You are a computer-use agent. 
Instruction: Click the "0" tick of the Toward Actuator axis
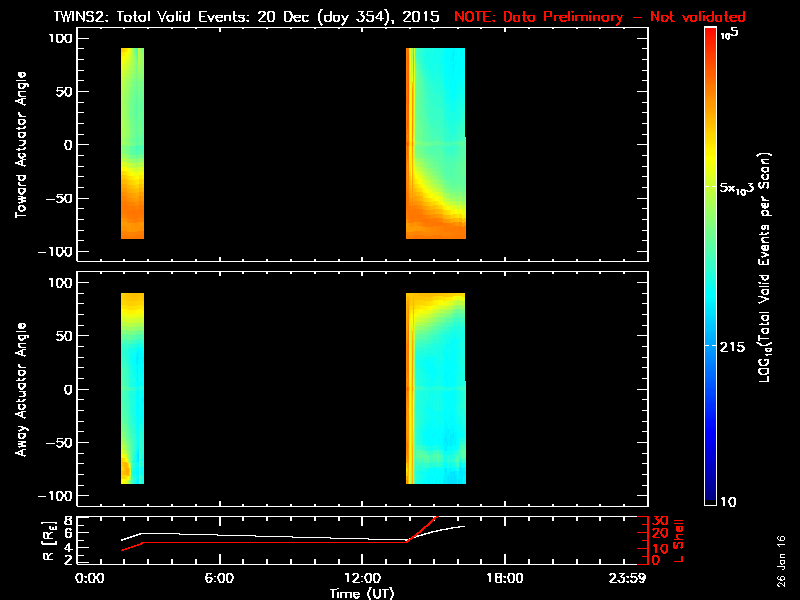[69, 145]
